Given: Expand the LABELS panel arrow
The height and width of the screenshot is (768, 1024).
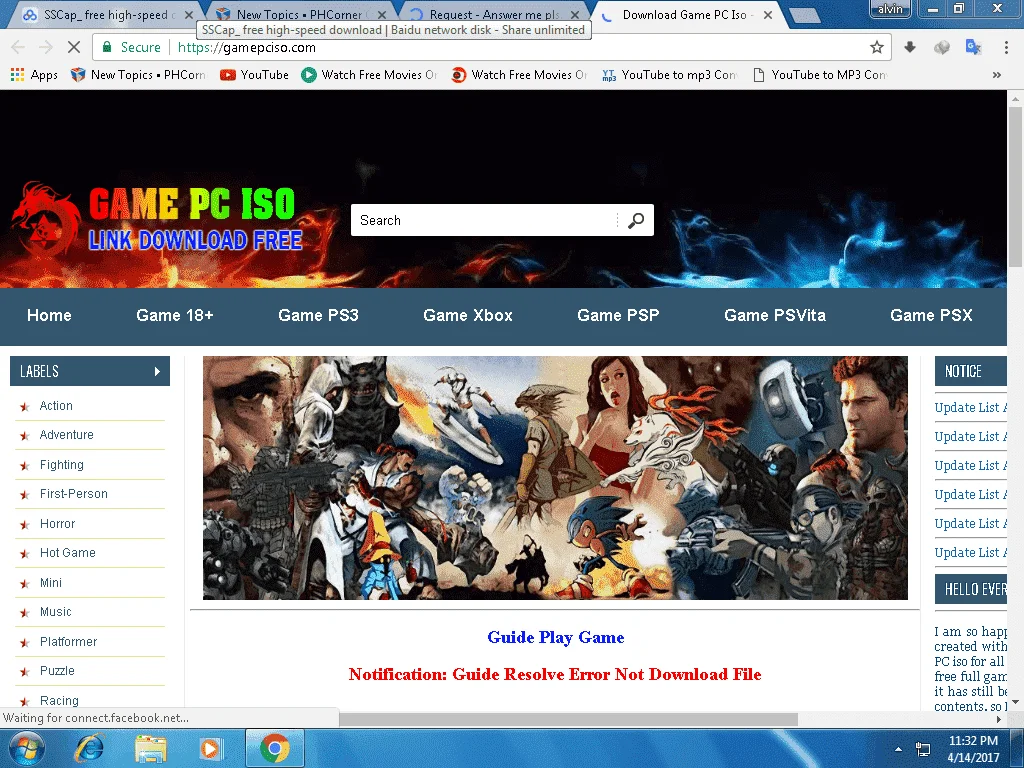Looking at the screenshot, I should coord(157,371).
